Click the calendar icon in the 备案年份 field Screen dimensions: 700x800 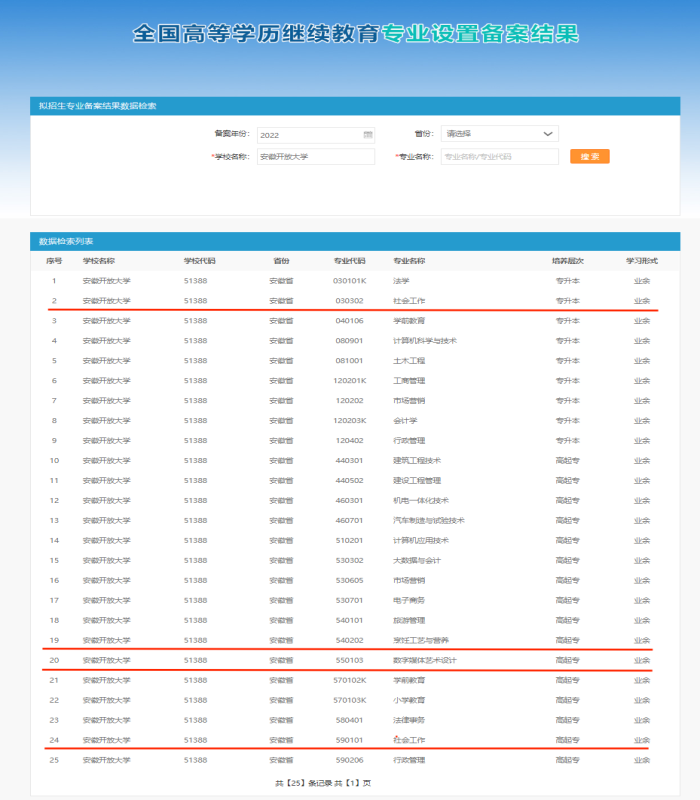coord(368,134)
